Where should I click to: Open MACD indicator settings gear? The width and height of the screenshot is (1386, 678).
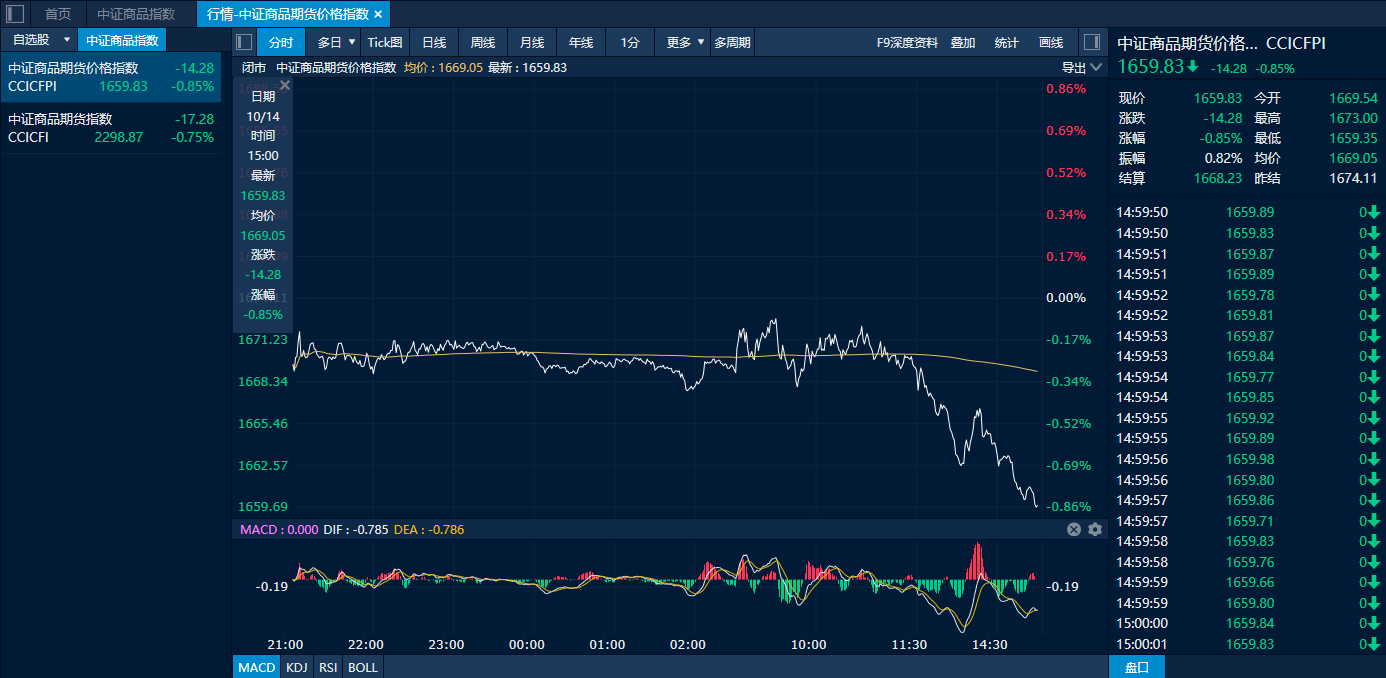[1095, 529]
